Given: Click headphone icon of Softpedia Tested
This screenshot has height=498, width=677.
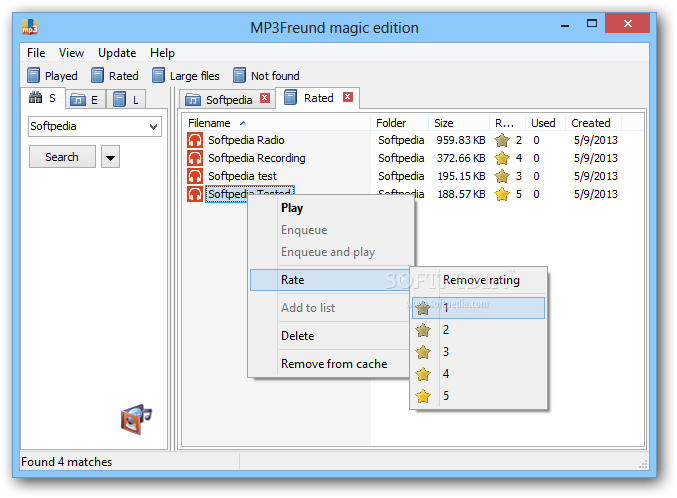Looking at the screenshot, I should pyautogui.click(x=195, y=194).
